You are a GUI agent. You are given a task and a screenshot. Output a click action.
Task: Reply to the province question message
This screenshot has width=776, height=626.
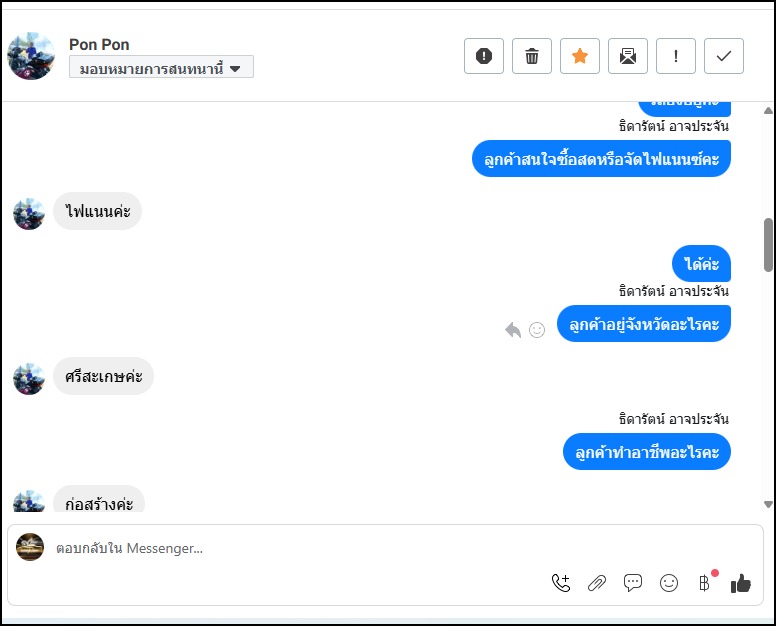point(513,330)
